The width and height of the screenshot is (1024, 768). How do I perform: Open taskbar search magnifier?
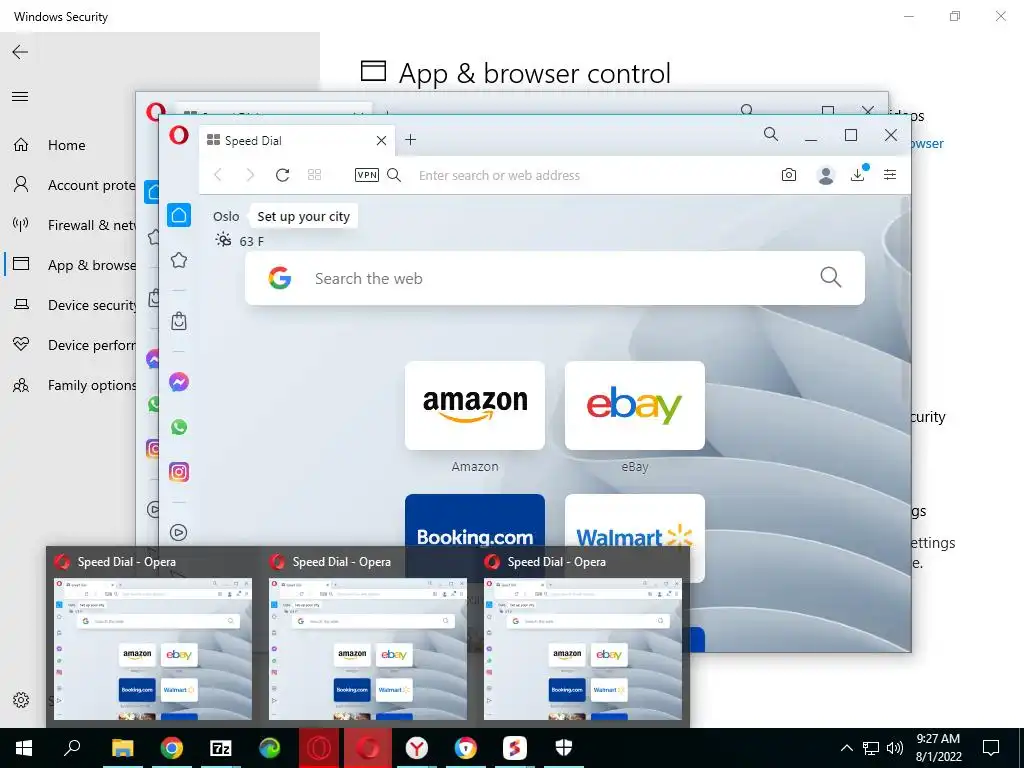point(72,748)
